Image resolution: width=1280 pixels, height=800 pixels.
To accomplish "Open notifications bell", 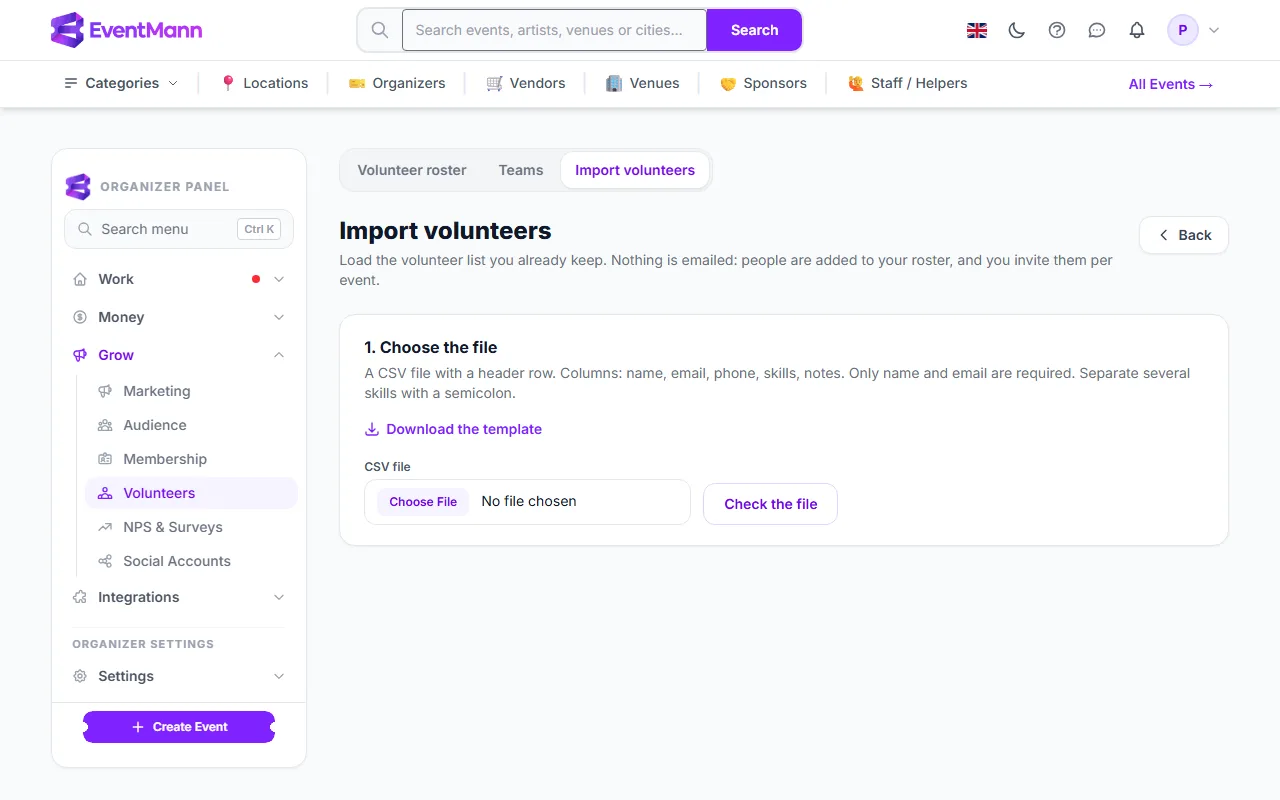I will pyautogui.click(x=1137, y=30).
